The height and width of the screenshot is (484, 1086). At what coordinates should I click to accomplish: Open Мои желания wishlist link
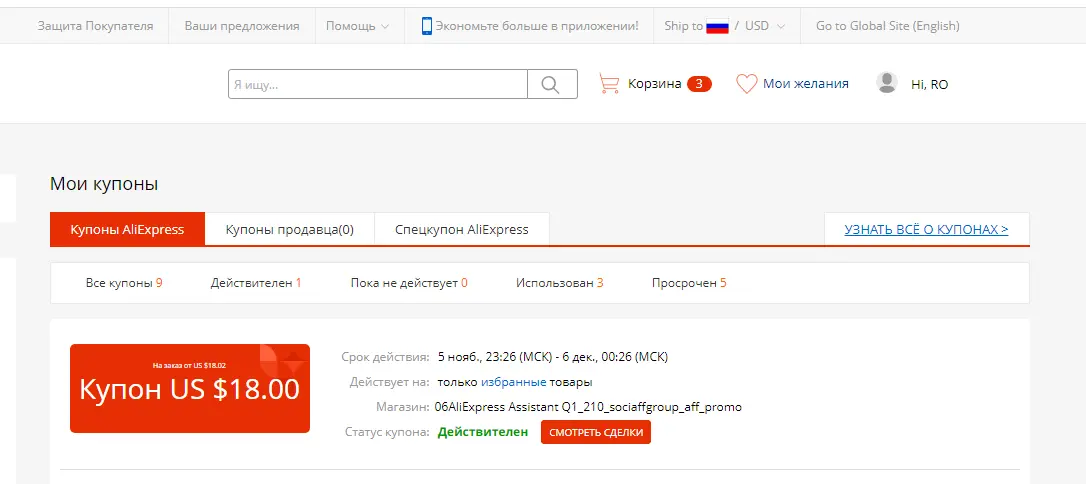[x=805, y=84]
